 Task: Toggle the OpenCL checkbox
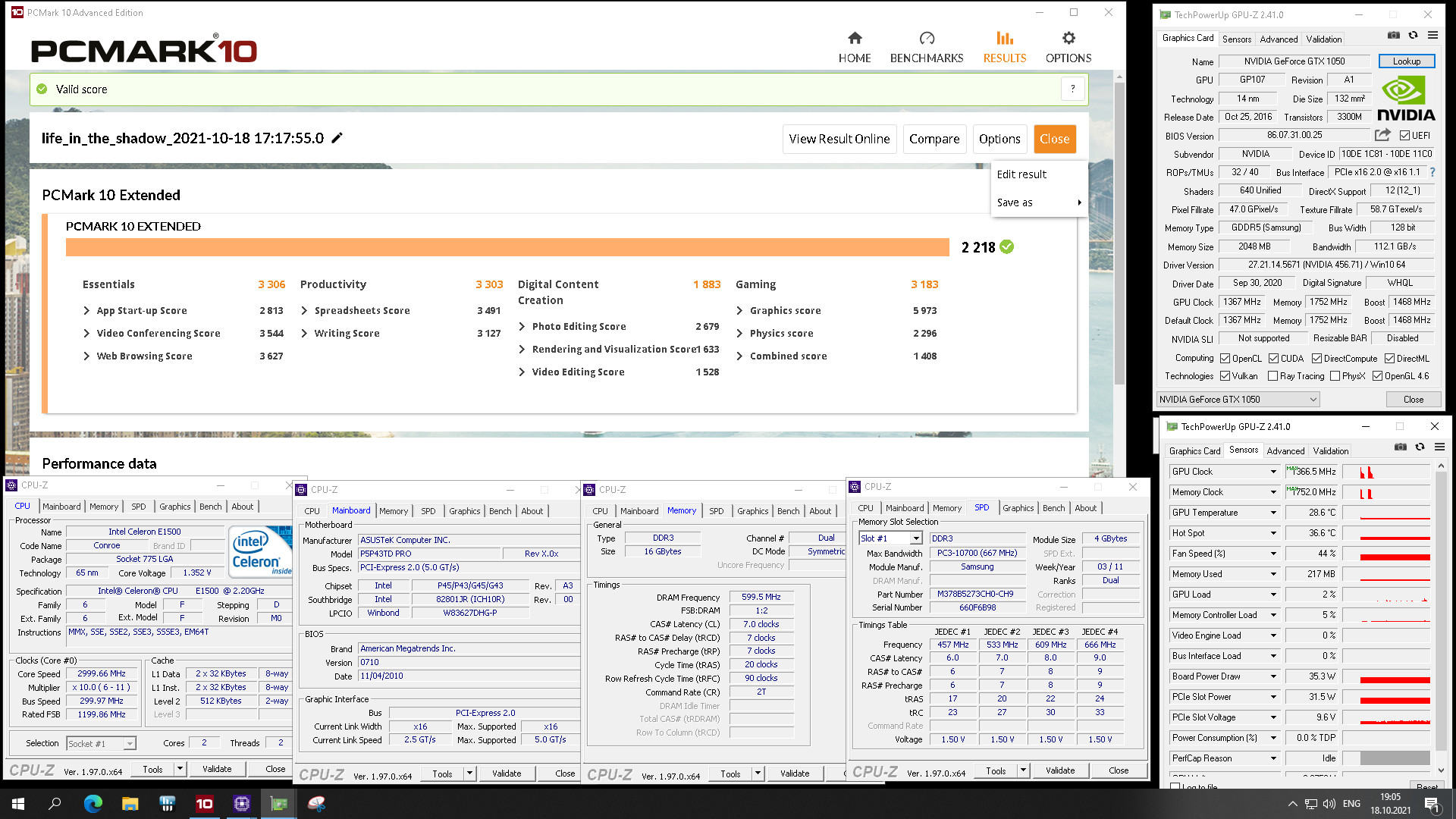pyautogui.click(x=1225, y=358)
